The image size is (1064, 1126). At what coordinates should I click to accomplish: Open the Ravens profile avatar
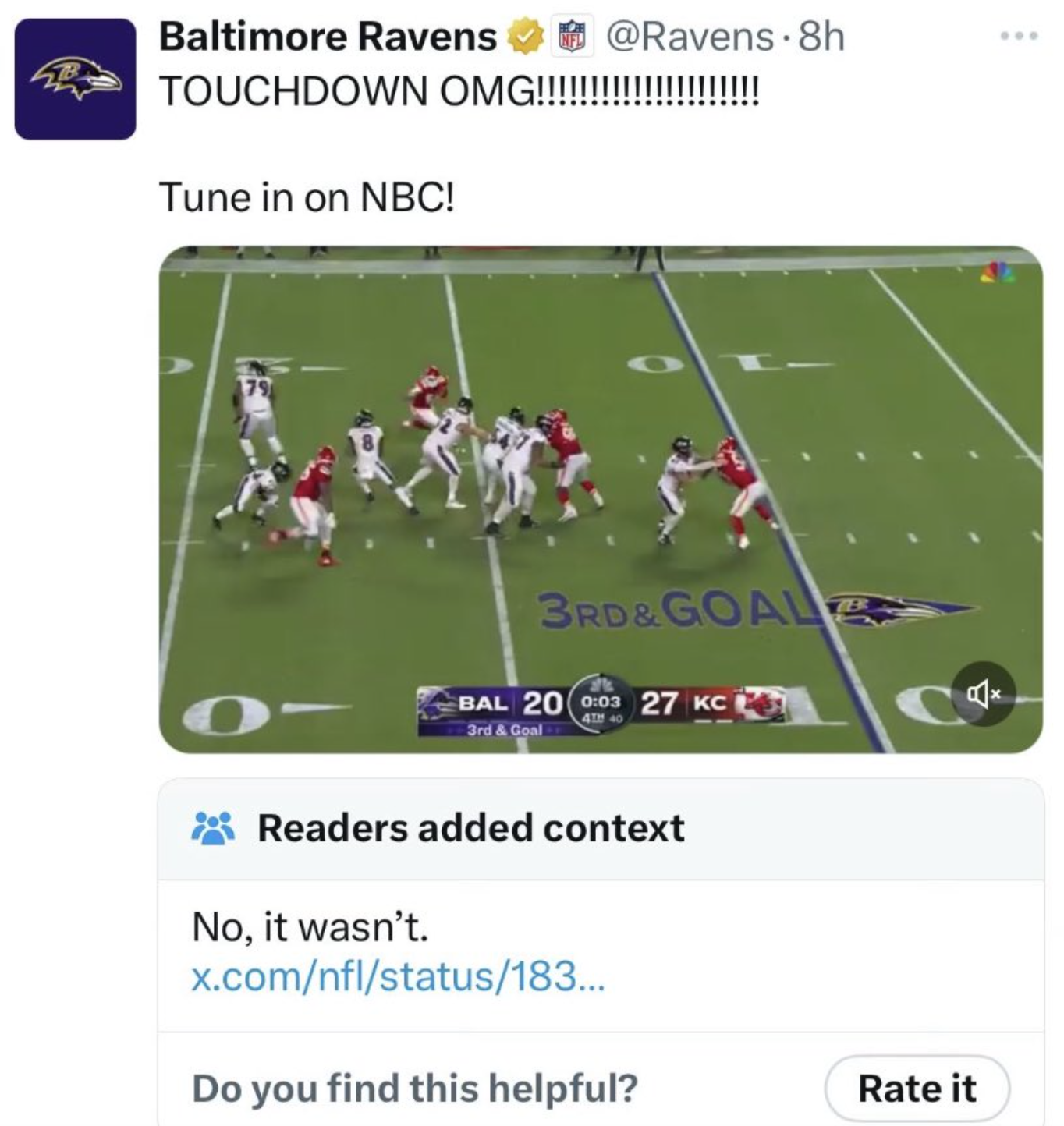click(x=75, y=79)
